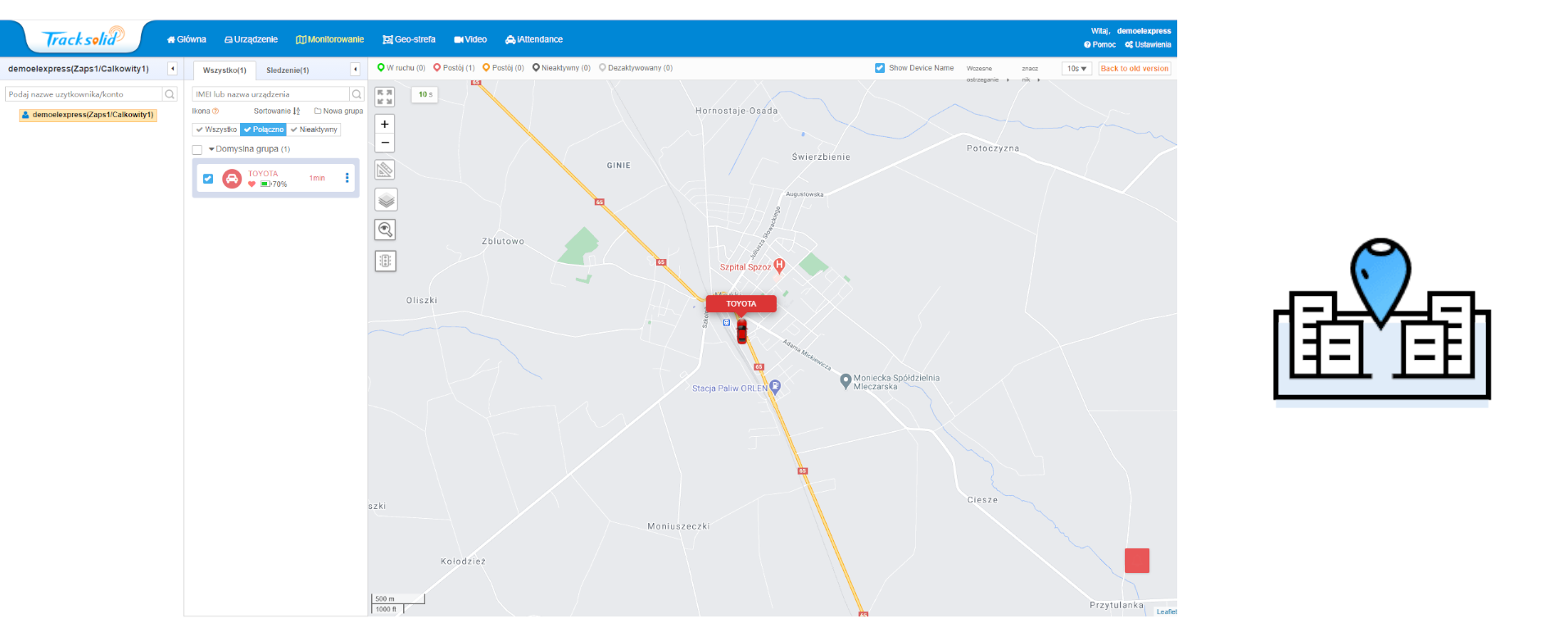1568x641 pixels.
Task: Collapse the account panel with arrow
Action: click(172, 69)
